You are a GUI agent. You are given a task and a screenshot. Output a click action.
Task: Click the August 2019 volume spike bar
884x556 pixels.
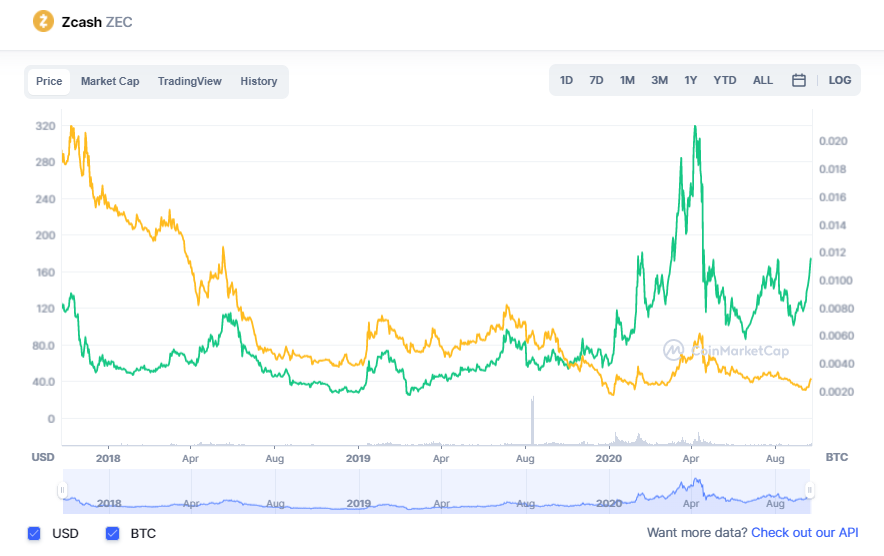point(532,421)
